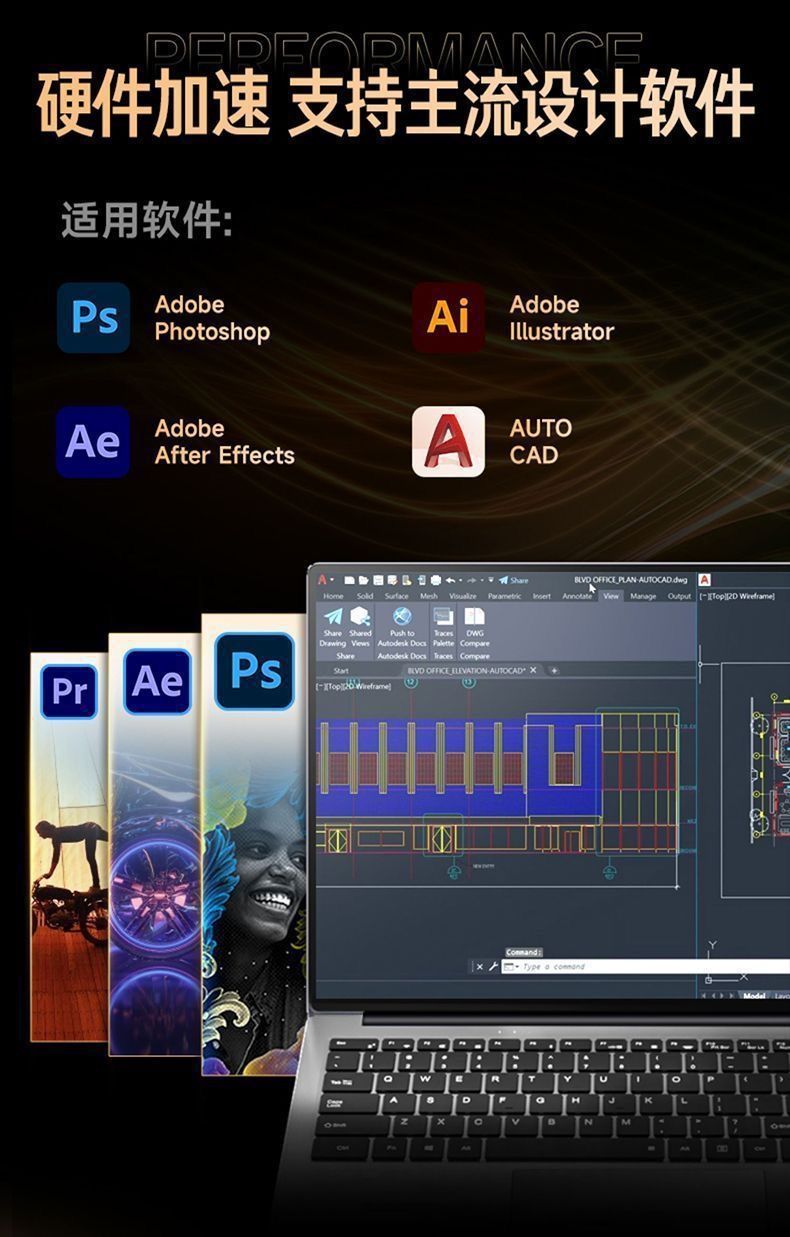The image size is (790, 1237).
Task: Close the BLVD OFFICE_ELEVATION-AUTOCAD file tab
Action: [533, 670]
